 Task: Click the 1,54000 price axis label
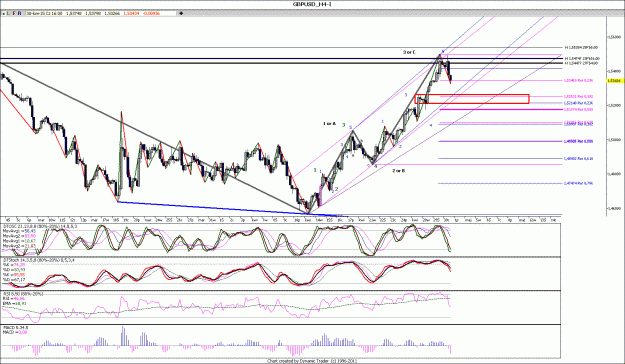[616, 71]
